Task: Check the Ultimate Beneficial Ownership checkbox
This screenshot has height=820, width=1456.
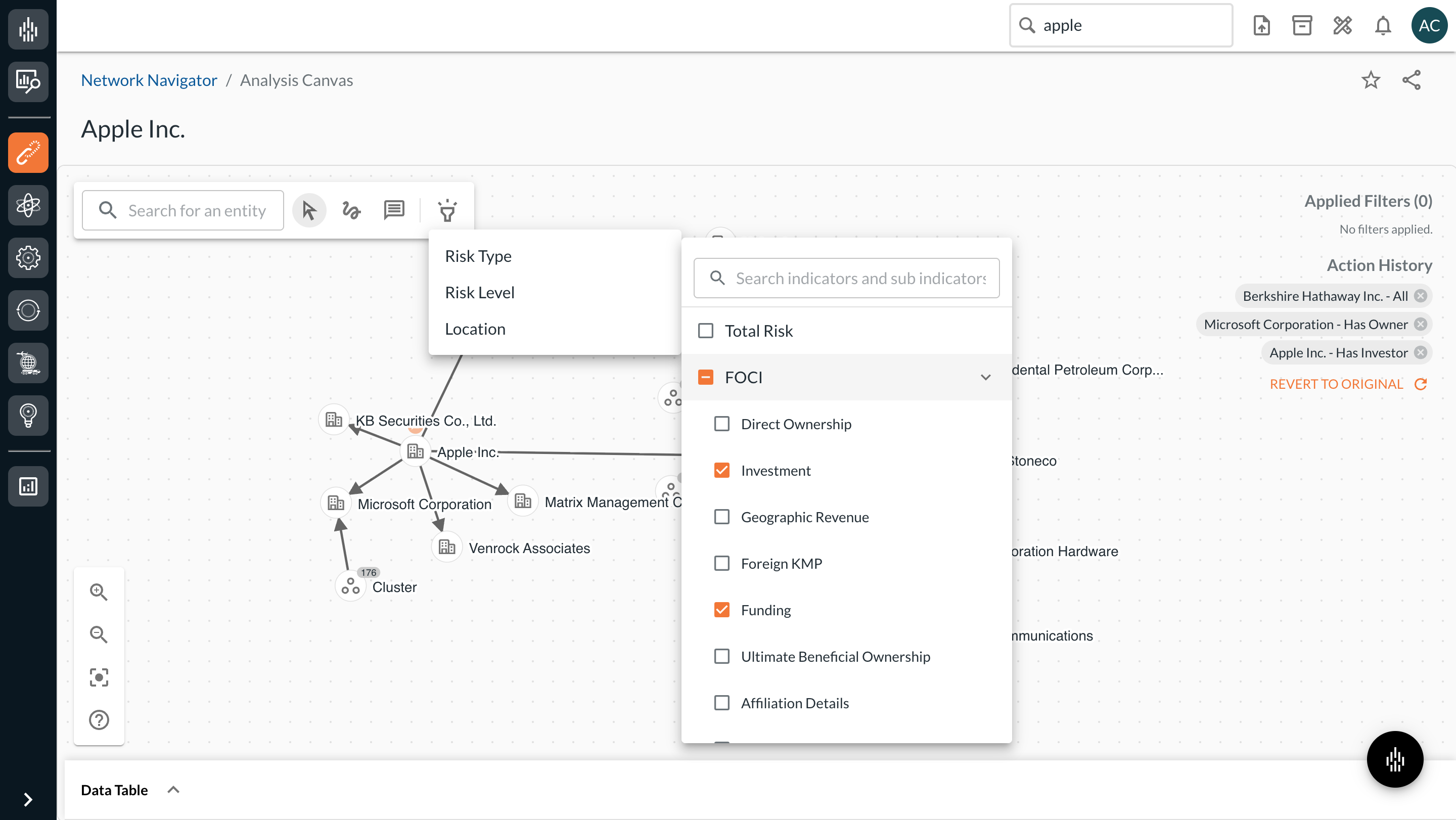Action: (x=722, y=656)
